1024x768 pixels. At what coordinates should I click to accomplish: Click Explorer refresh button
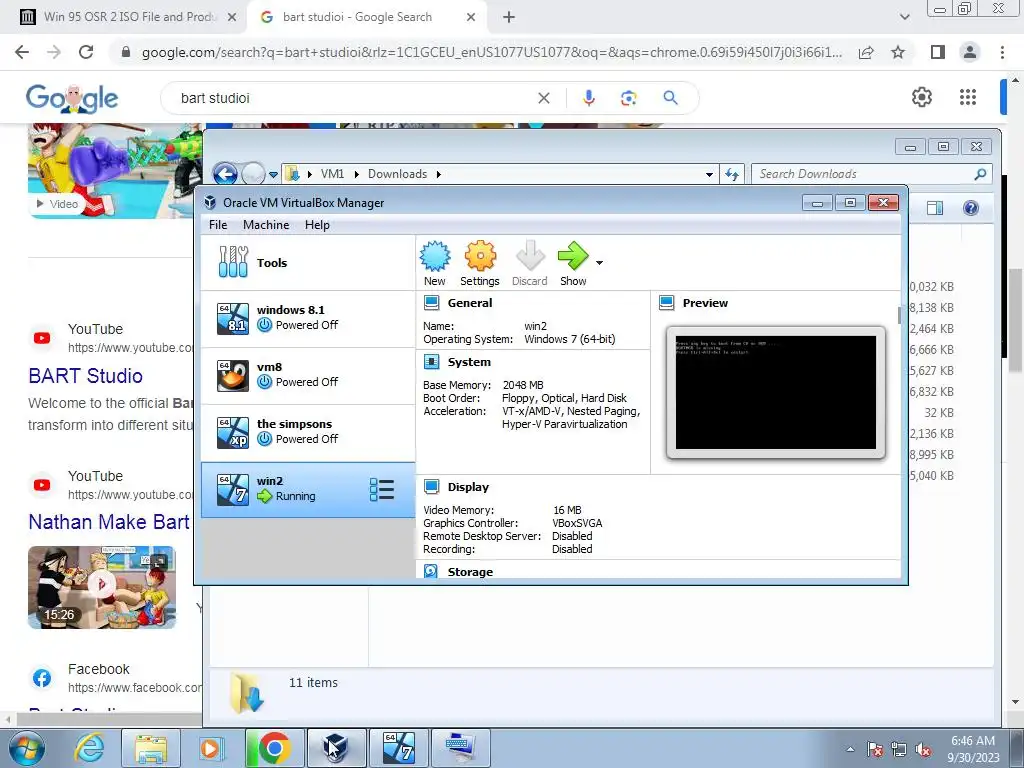[732, 174]
